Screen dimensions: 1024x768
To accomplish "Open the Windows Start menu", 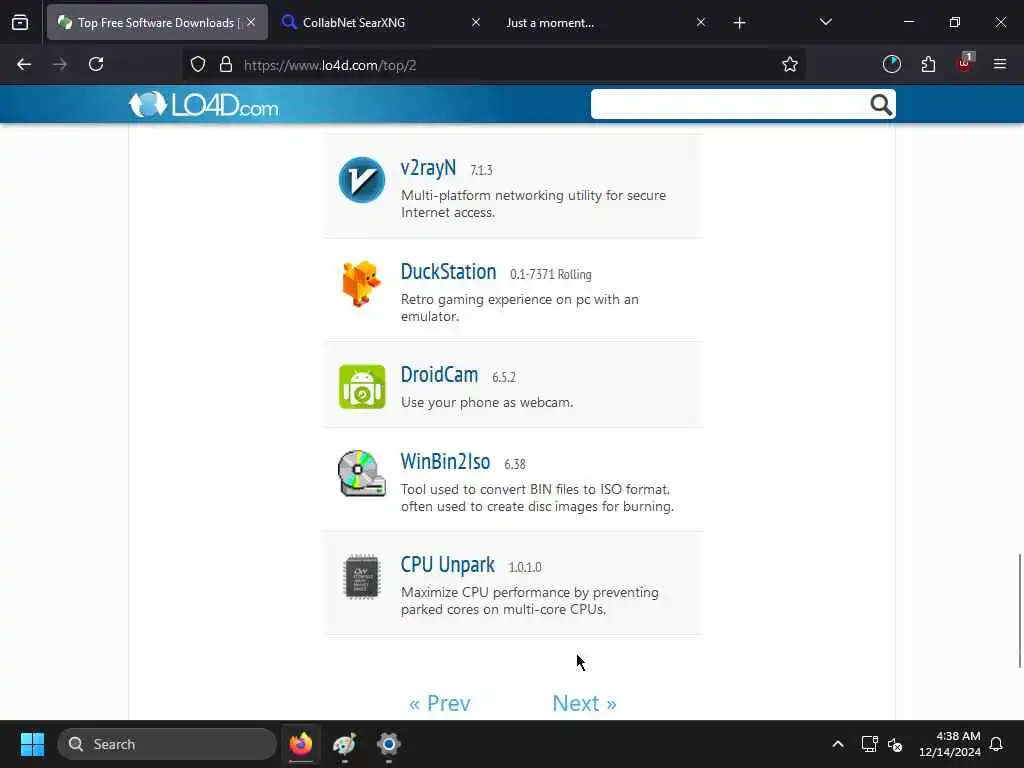I will pyautogui.click(x=32, y=744).
